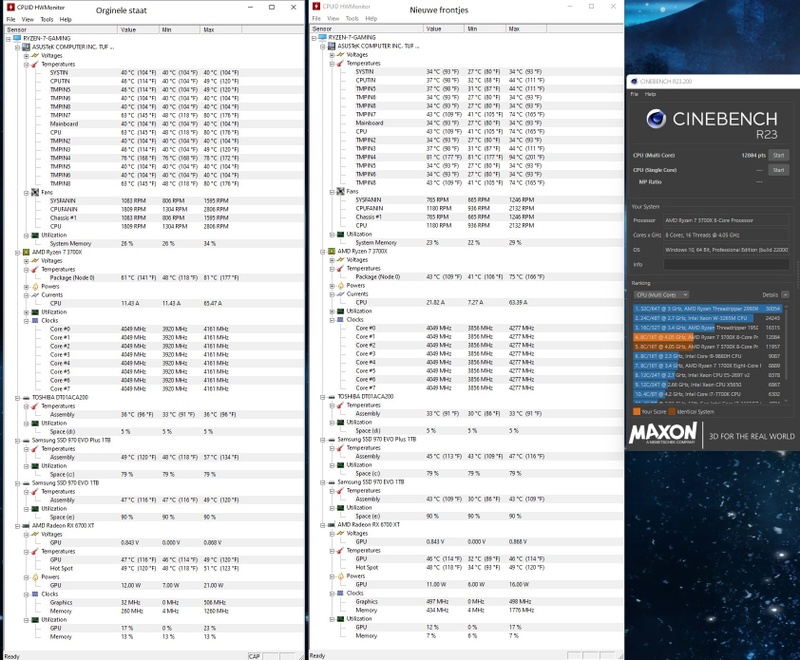
Task: Click Ryzen Currents icon in Nieuwe frontjes window
Action: tap(340, 294)
